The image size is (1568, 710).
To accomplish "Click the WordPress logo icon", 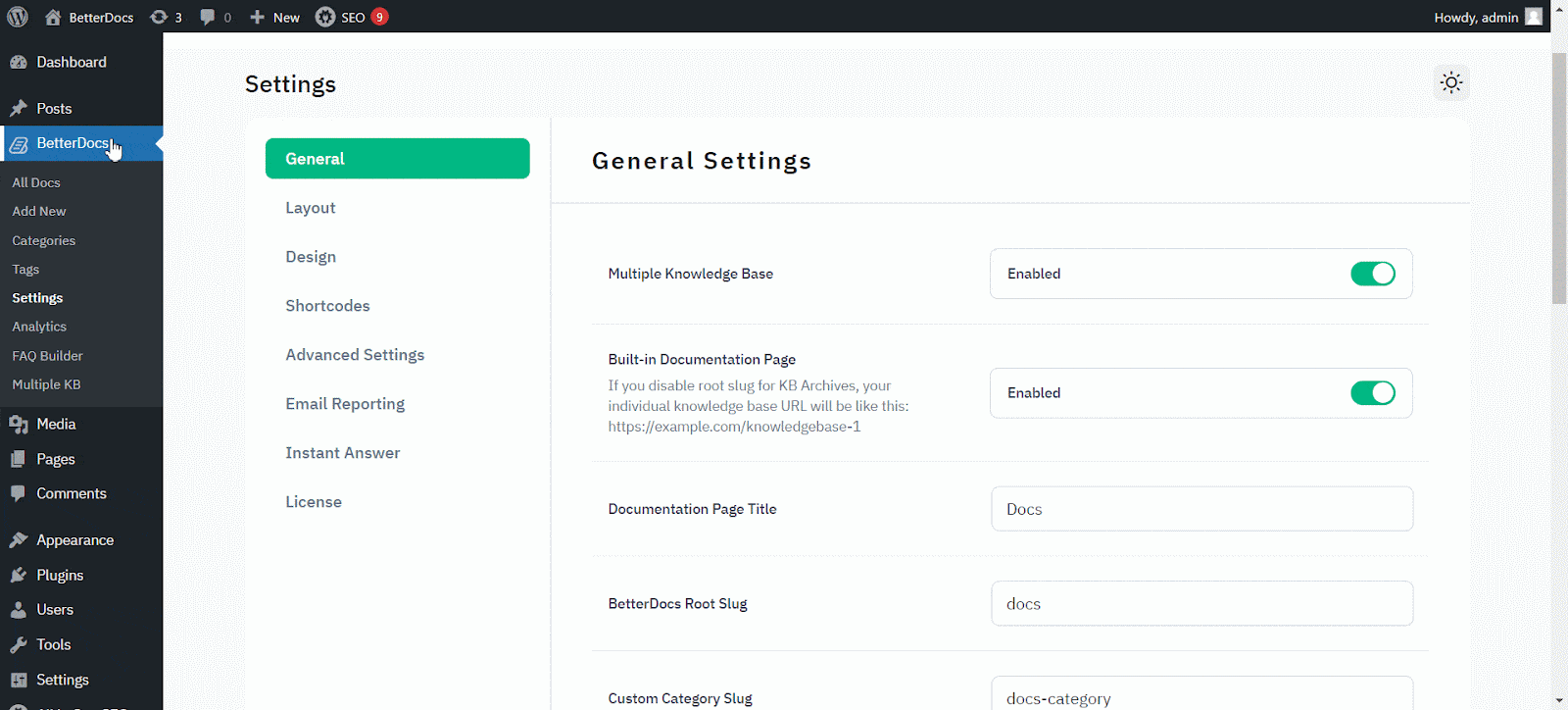I will 18,17.
